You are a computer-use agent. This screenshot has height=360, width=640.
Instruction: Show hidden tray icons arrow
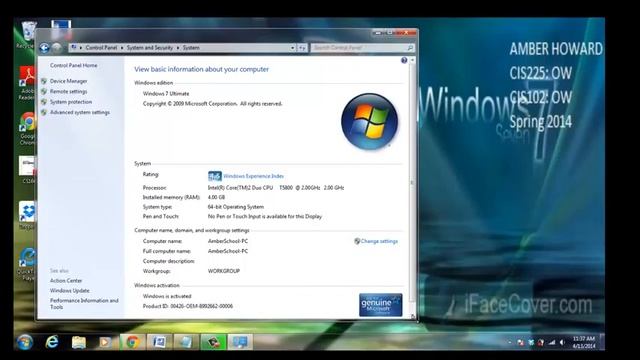510,342
